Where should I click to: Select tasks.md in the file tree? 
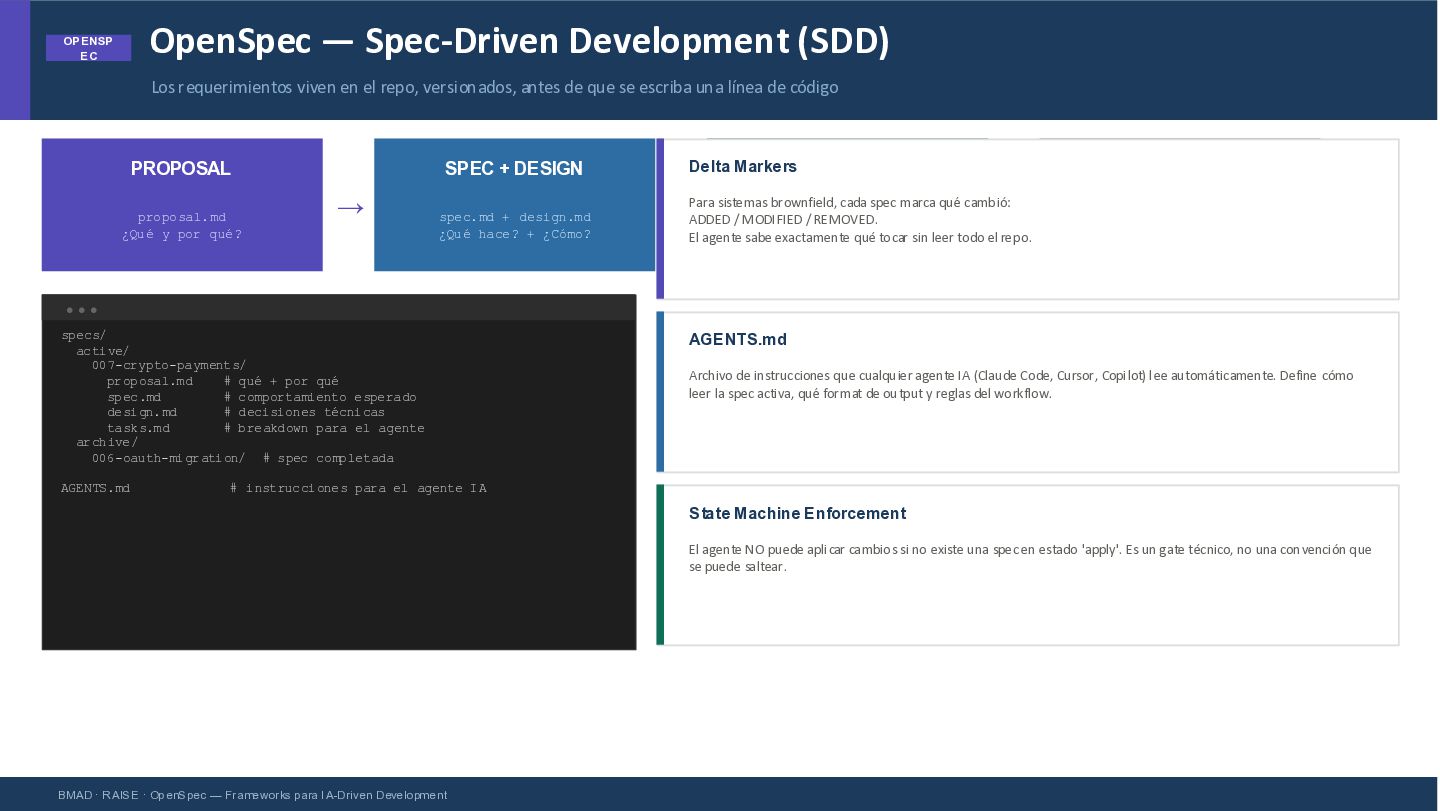(x=138, y=428)
